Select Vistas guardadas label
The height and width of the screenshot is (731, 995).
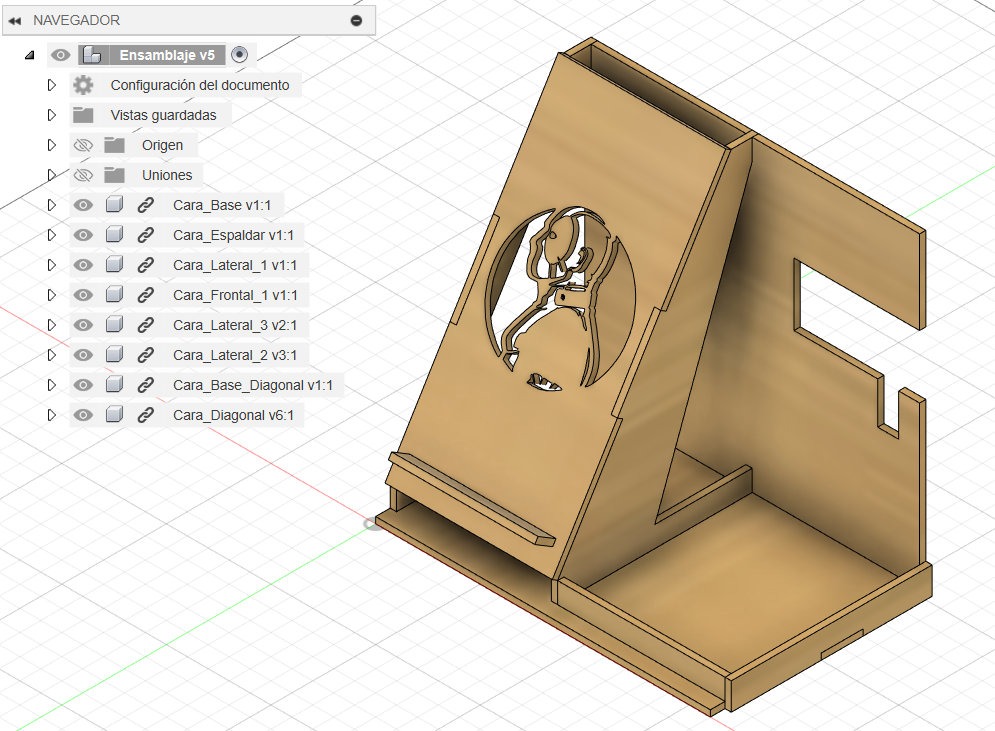point(163,115)
